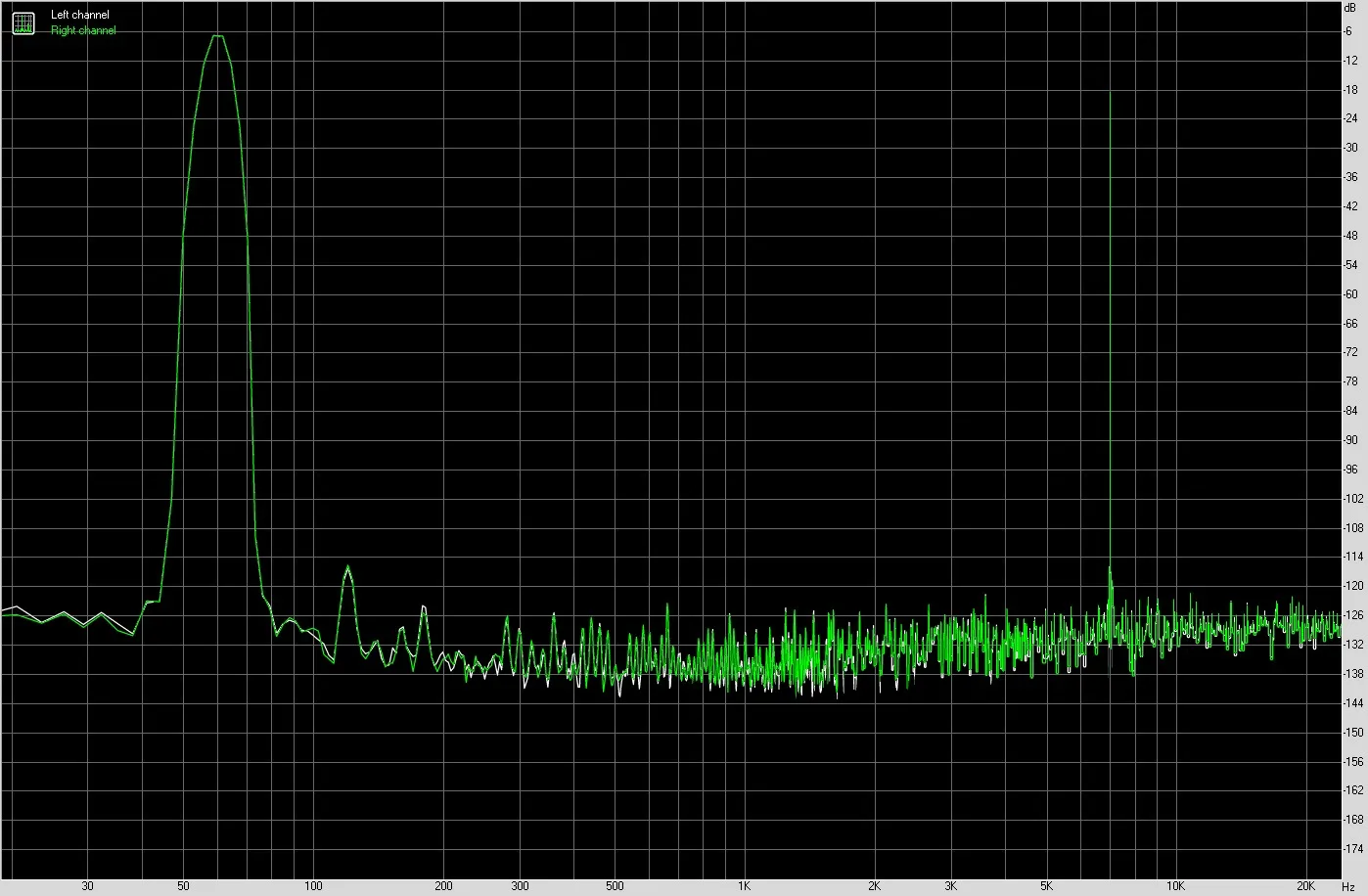Click the 3K frequency axis label
Image resolution: width=1368 pixels, height=896 pixels.
[x=950, y=886]
